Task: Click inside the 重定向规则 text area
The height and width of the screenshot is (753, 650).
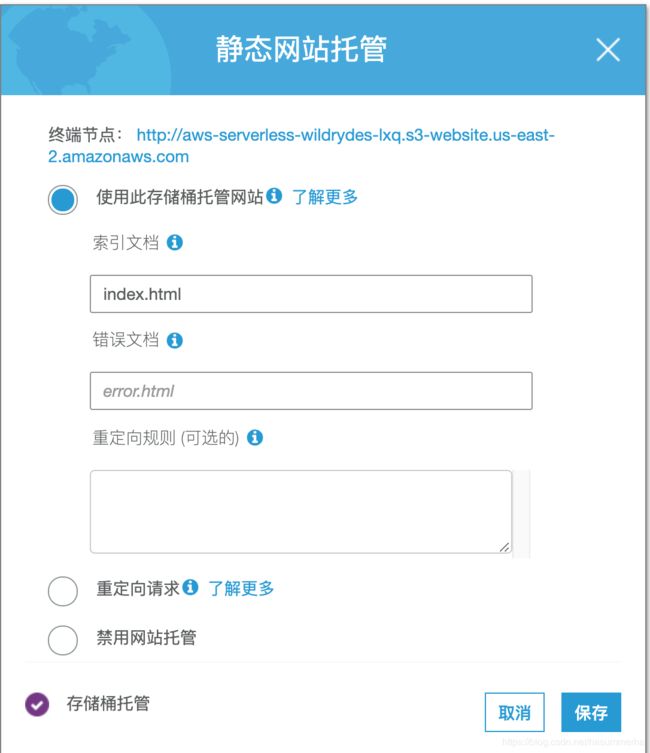Action: coord(300,510)
